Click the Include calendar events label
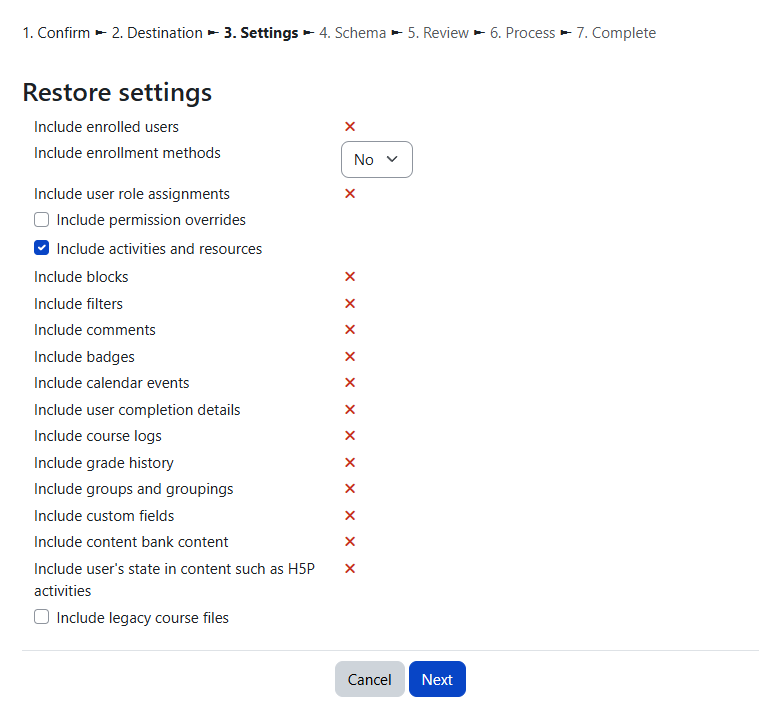The image size is (759, 716). [112, 383]
